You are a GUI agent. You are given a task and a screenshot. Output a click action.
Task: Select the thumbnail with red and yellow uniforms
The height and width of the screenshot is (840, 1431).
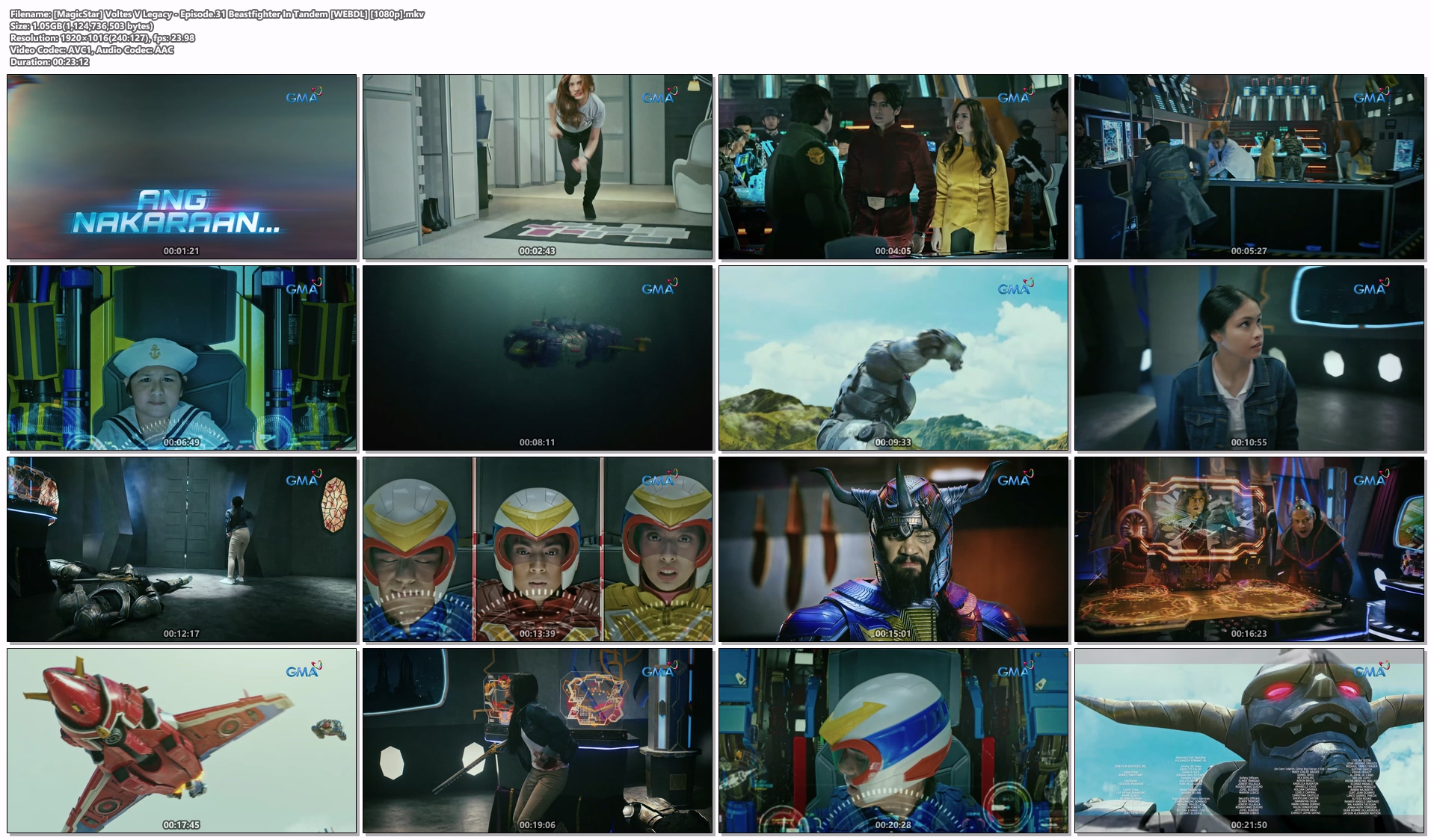point(893,166)
